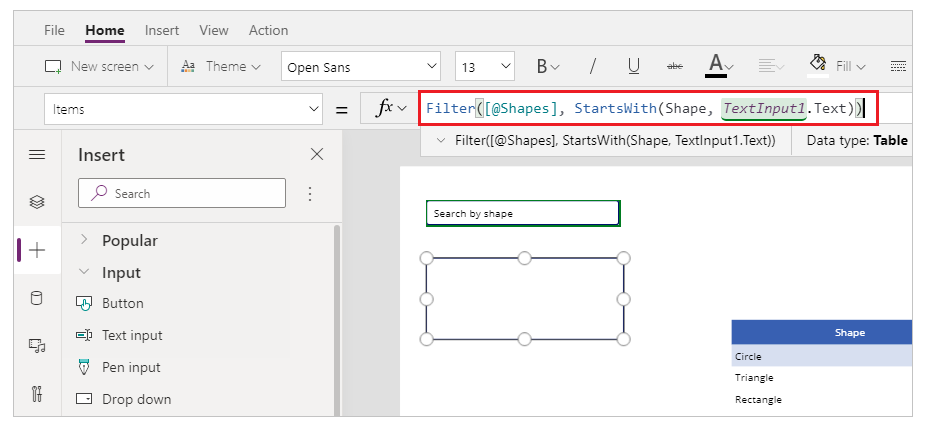Open the Fill color picker

coord(836,65)
